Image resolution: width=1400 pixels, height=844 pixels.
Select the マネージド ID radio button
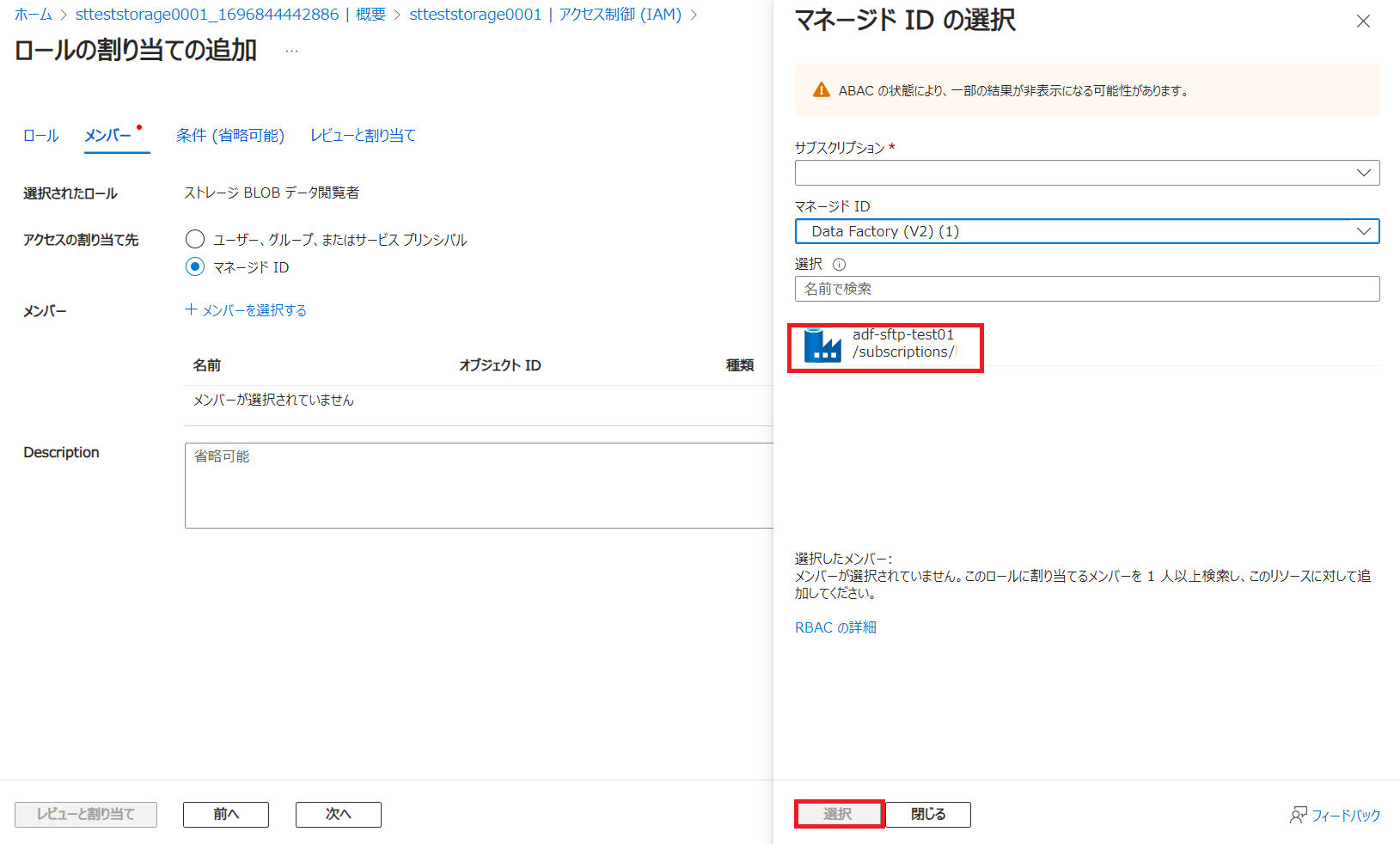click(x=195, y=266)
